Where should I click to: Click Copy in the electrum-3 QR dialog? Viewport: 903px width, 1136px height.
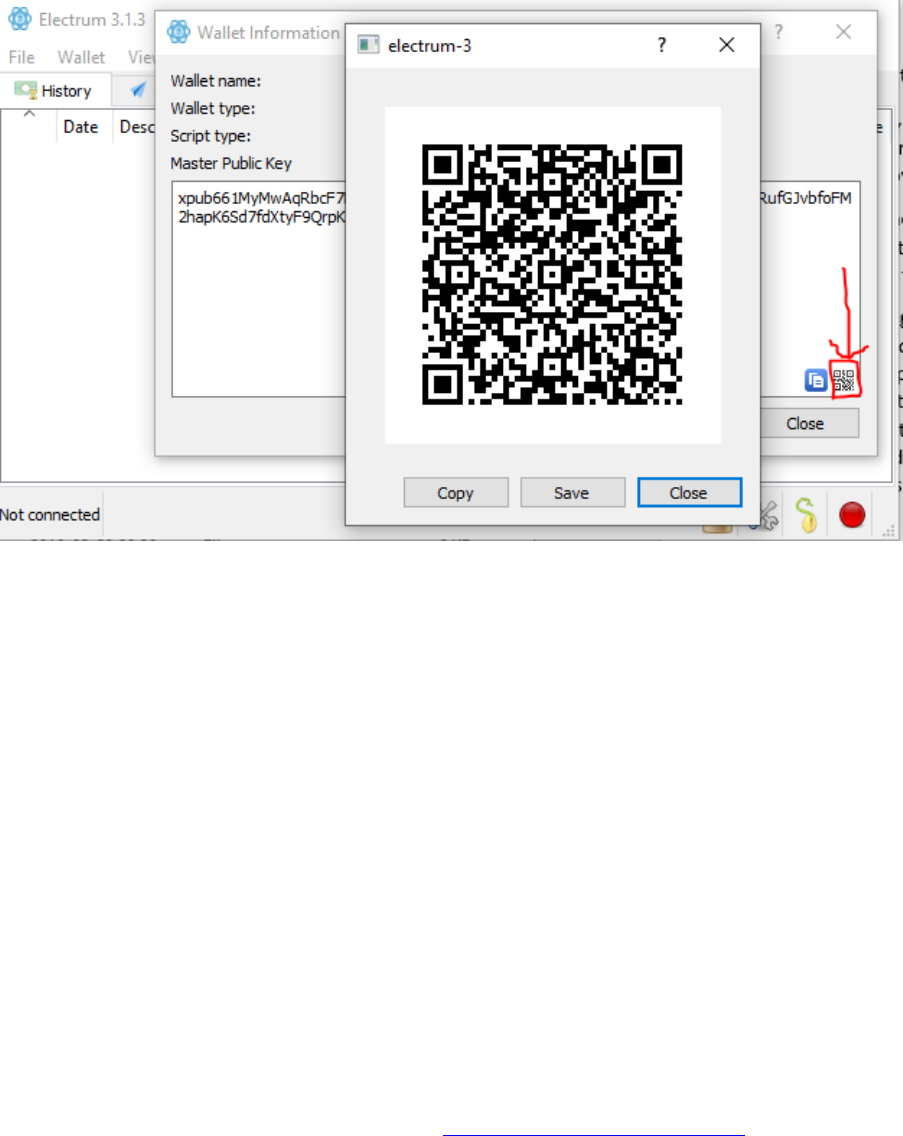click(x=456, y=493)
